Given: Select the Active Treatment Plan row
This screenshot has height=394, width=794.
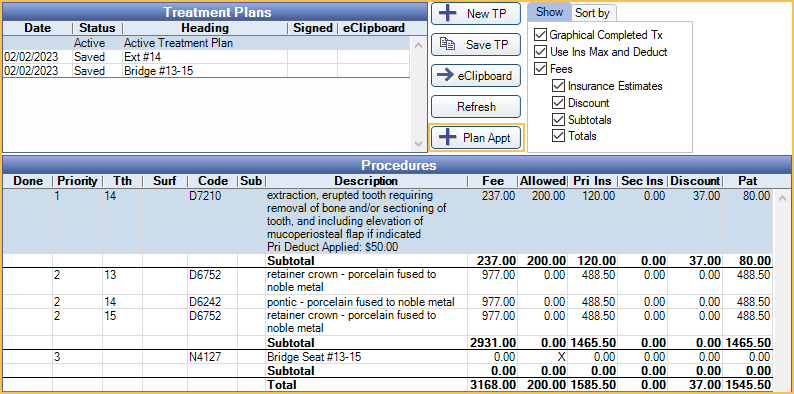Looking at the screenshot, I should (206, 43).
